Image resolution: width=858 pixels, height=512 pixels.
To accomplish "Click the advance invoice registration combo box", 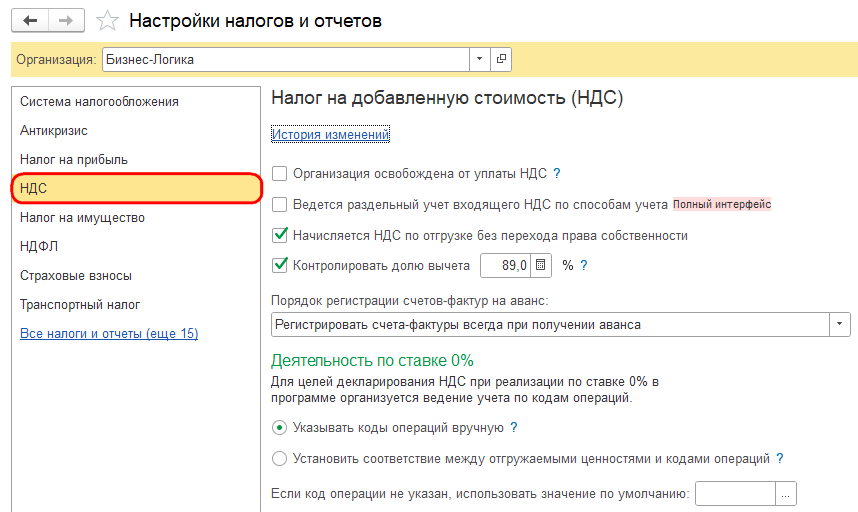I will click(x=550, y=324).
